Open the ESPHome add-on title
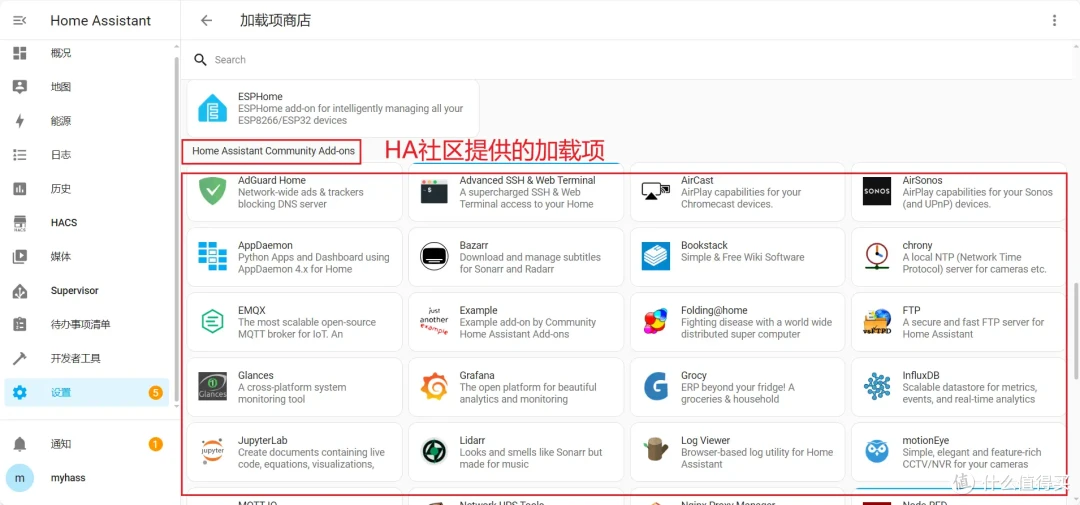 (x=260, y=96)
